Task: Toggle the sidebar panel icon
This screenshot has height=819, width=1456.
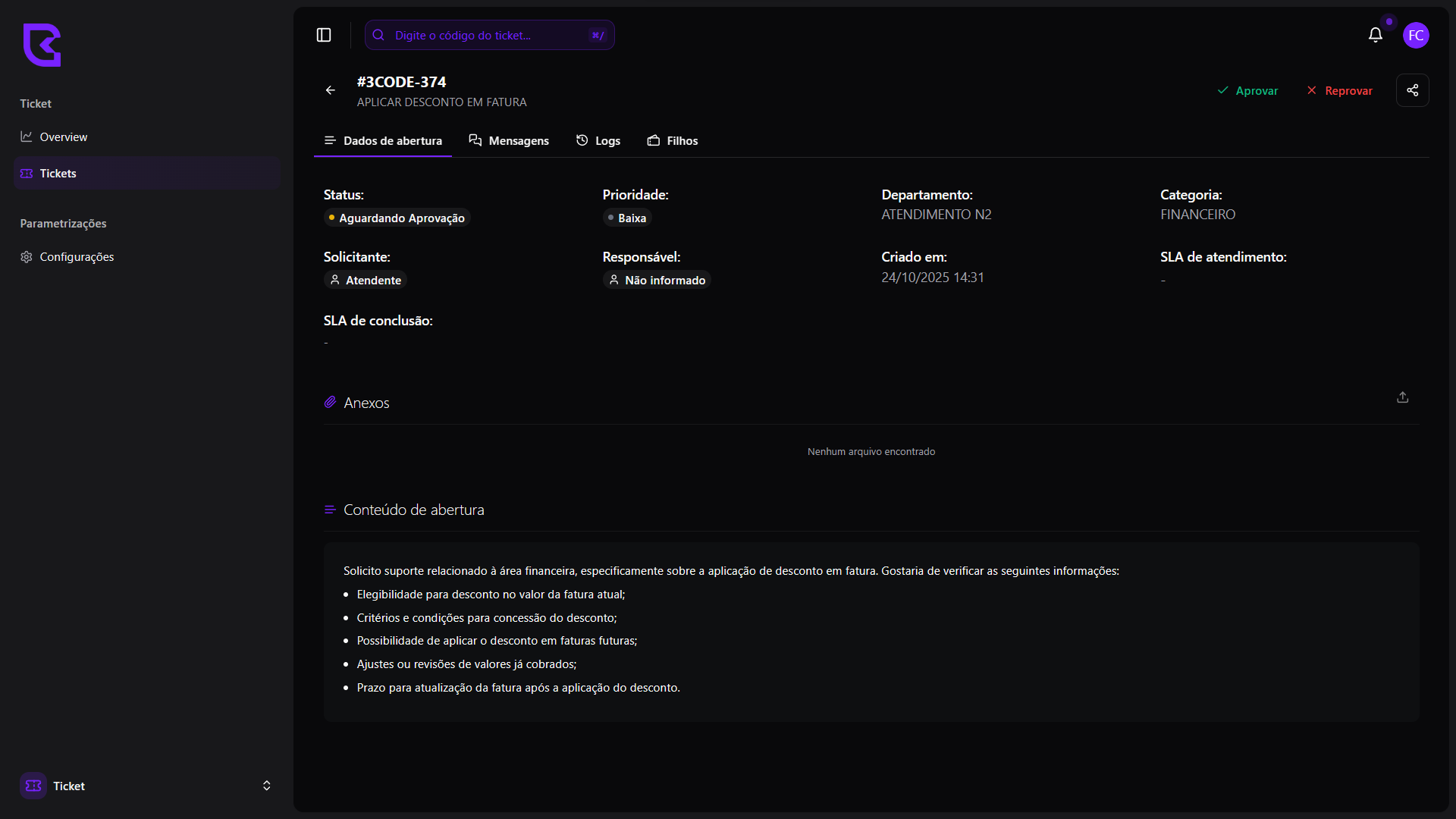Action: (x=324, y=35)
